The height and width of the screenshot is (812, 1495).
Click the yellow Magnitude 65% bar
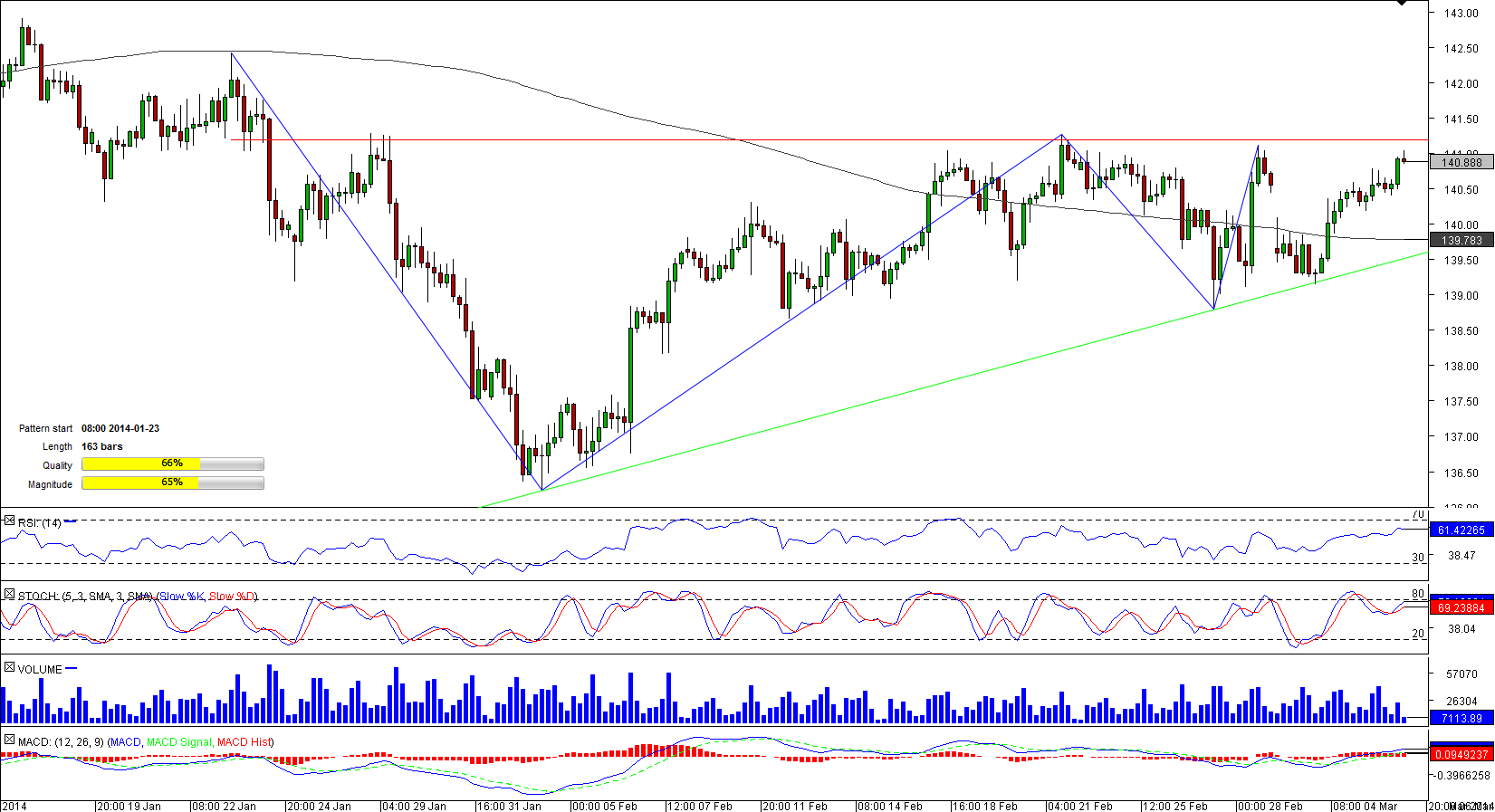140,483
